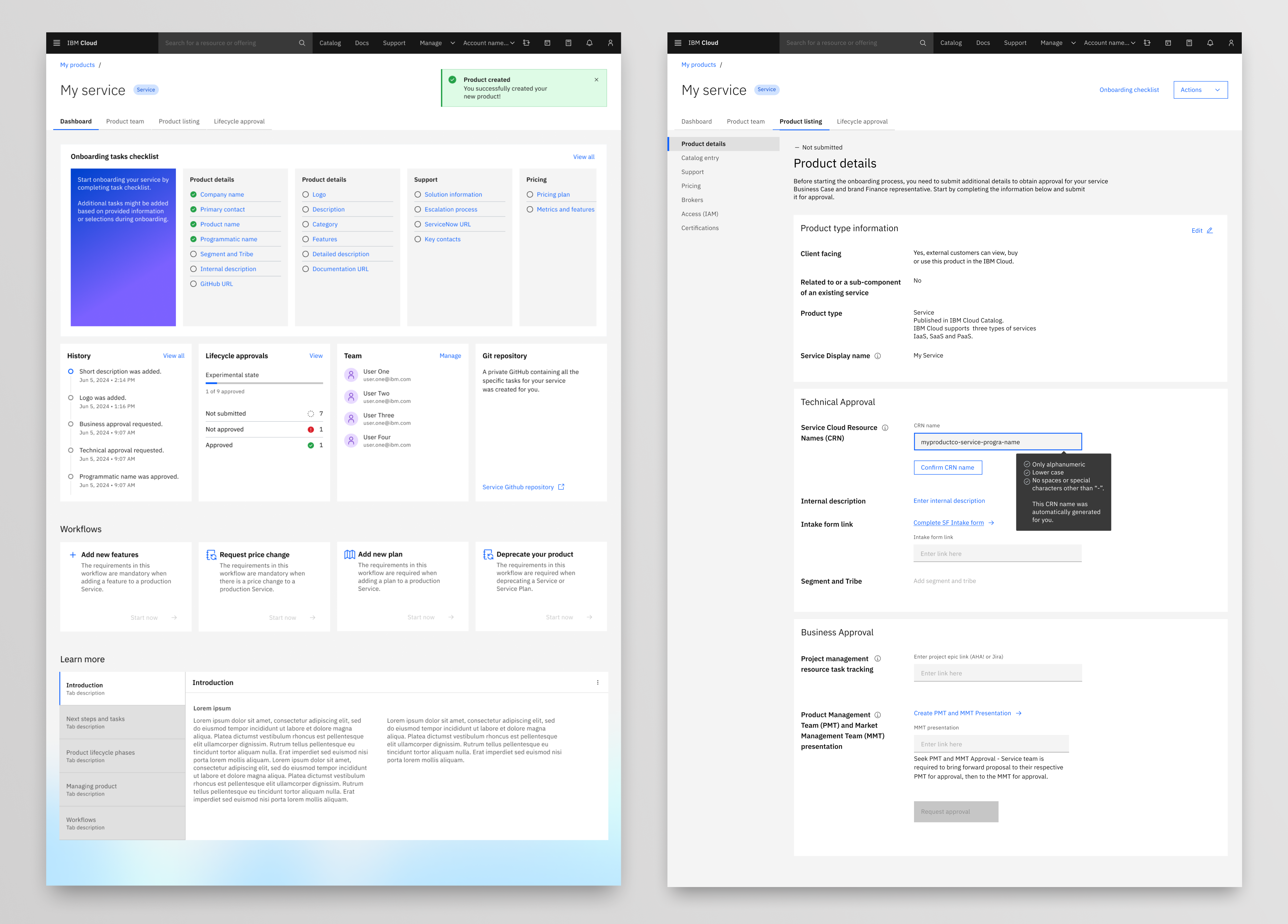Toggle the Pricing plan checklist circle
Viewport: 1288px width, 924px height.
(x=530, y=194)
